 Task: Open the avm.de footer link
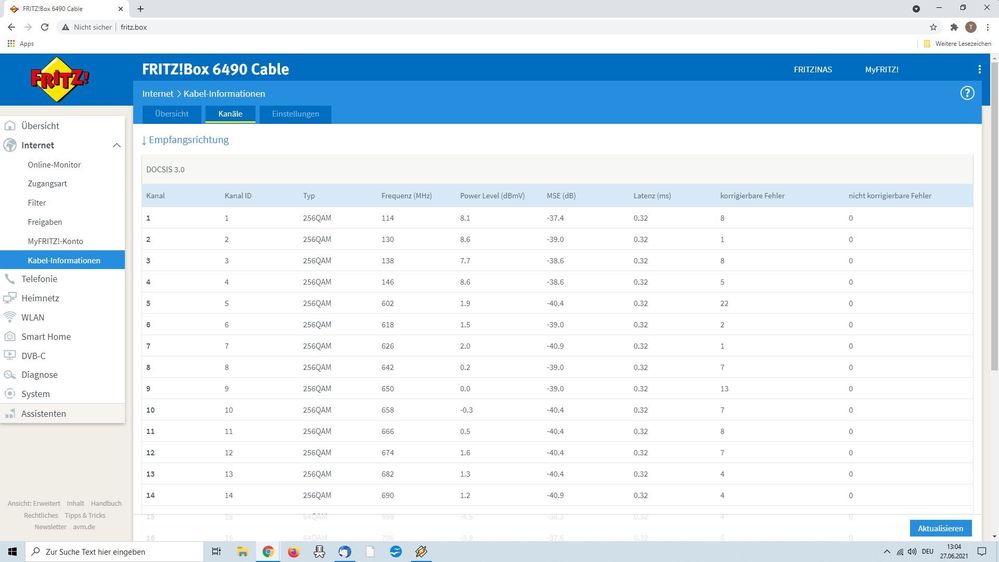click(x=83, y=527)
